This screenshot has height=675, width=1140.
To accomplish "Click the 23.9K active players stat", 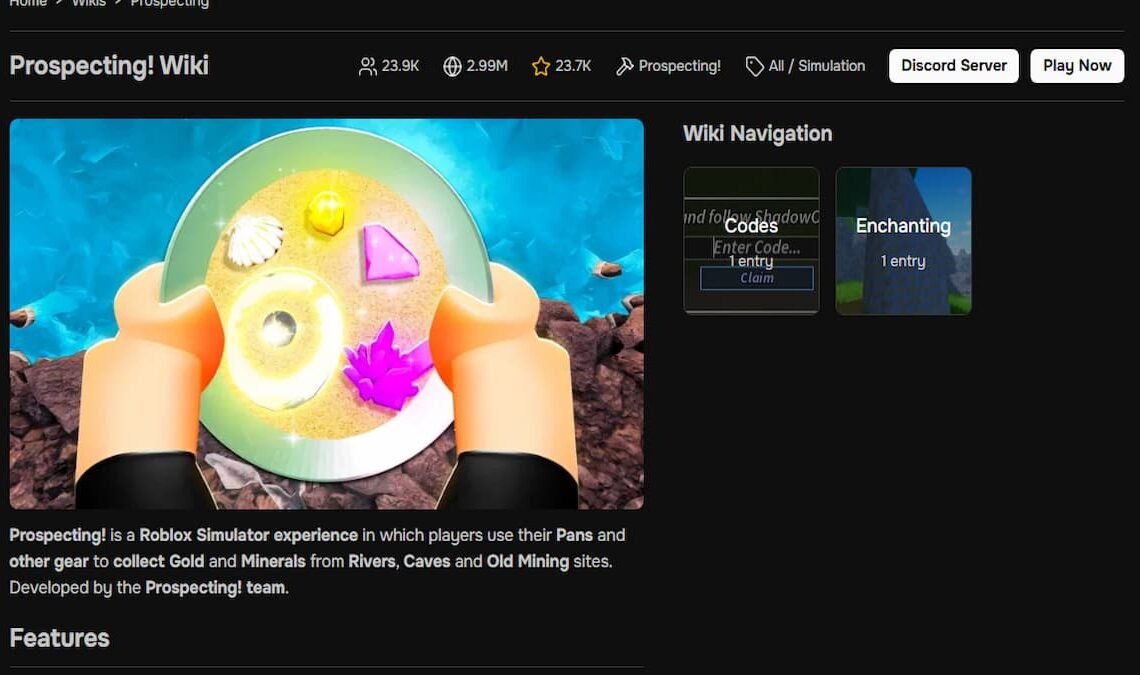I will pyautogui.click(x=400, y=66).
